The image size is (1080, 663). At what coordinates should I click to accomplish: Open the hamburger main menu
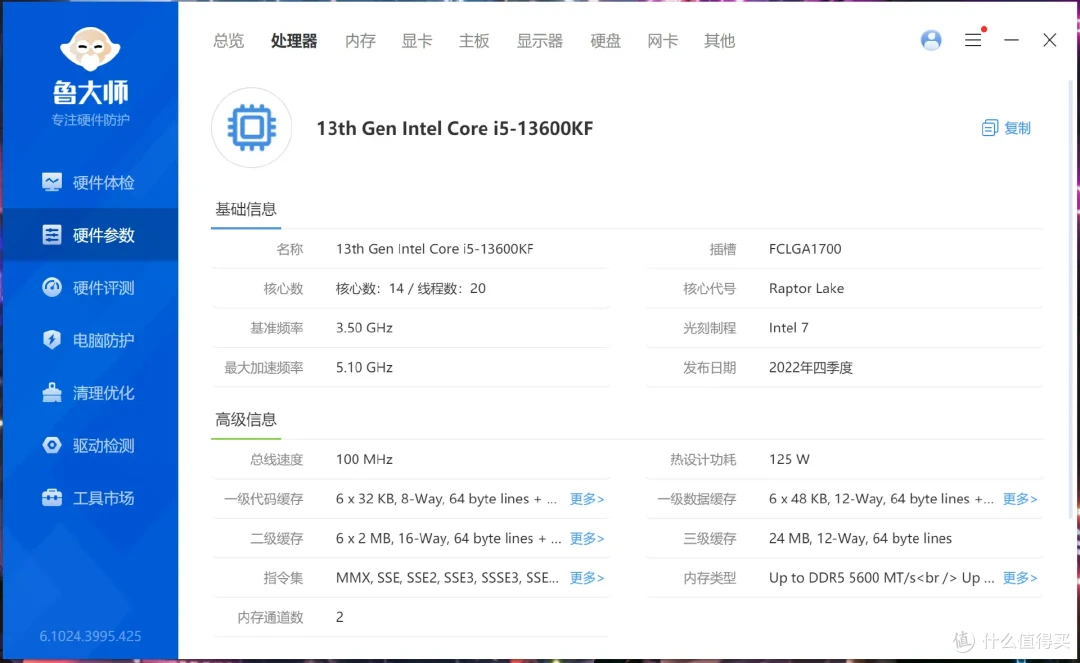(973, 40)
